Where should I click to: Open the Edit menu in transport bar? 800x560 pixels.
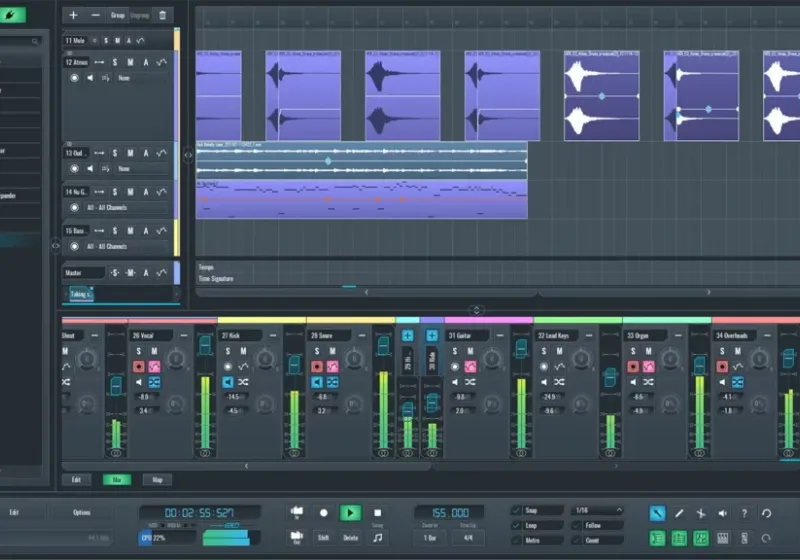[14, 513]
